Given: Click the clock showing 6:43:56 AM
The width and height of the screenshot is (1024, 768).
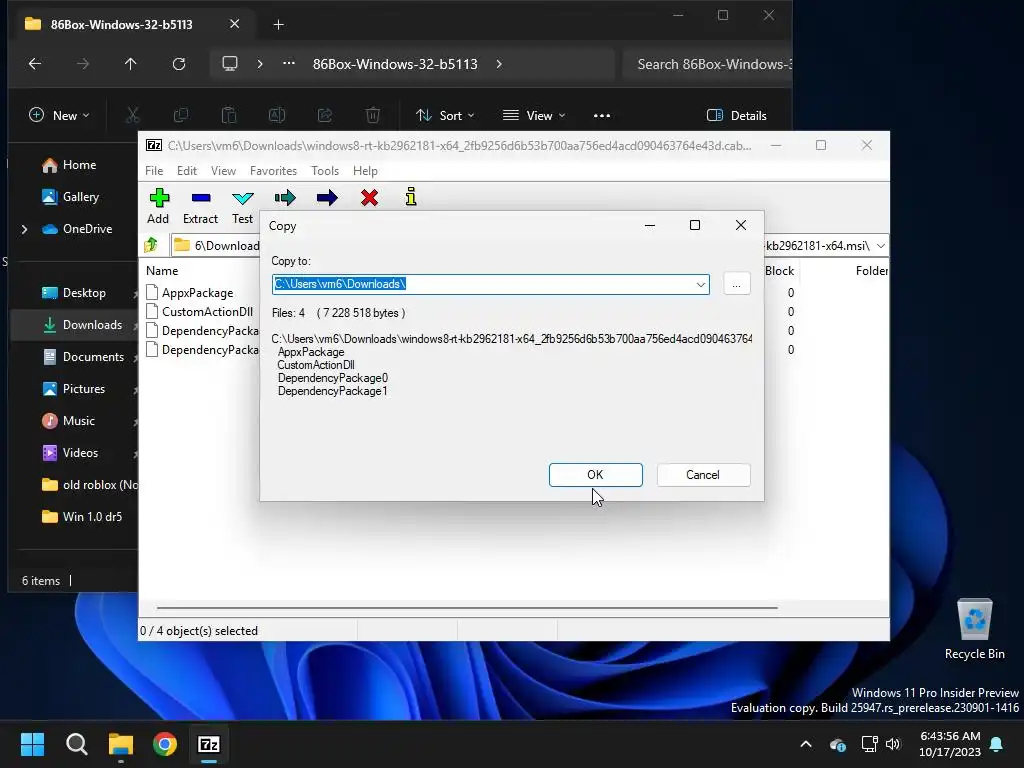Looking at the screenshot, I should click(950, 735).
